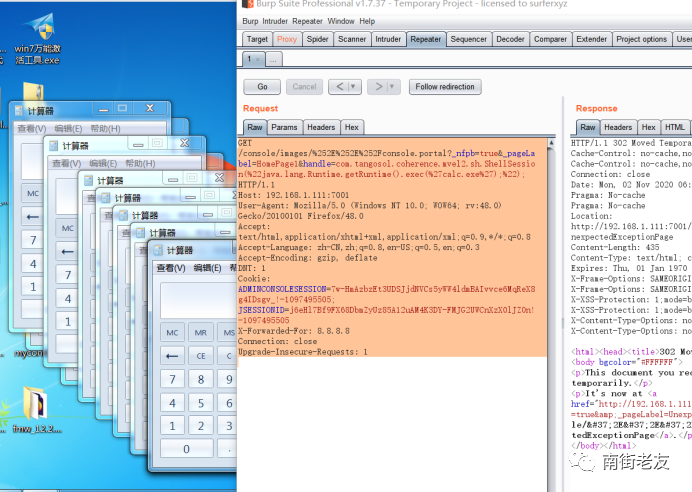Select the Response HTML tab
The height and width of the screenshot is (492, 692).
[x=674, y=128]
